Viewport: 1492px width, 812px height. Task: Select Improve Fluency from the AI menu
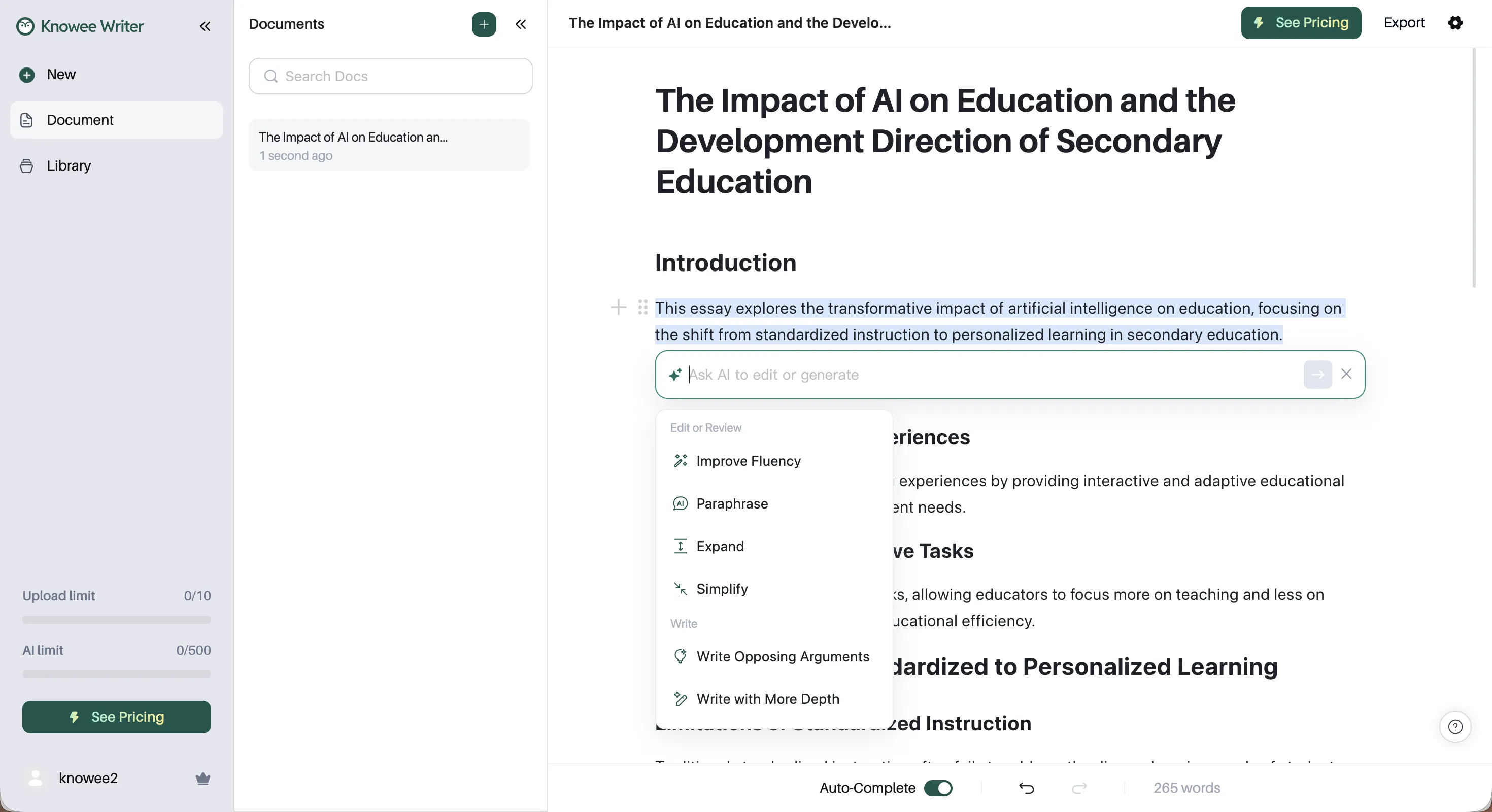[x=748, y=460]
